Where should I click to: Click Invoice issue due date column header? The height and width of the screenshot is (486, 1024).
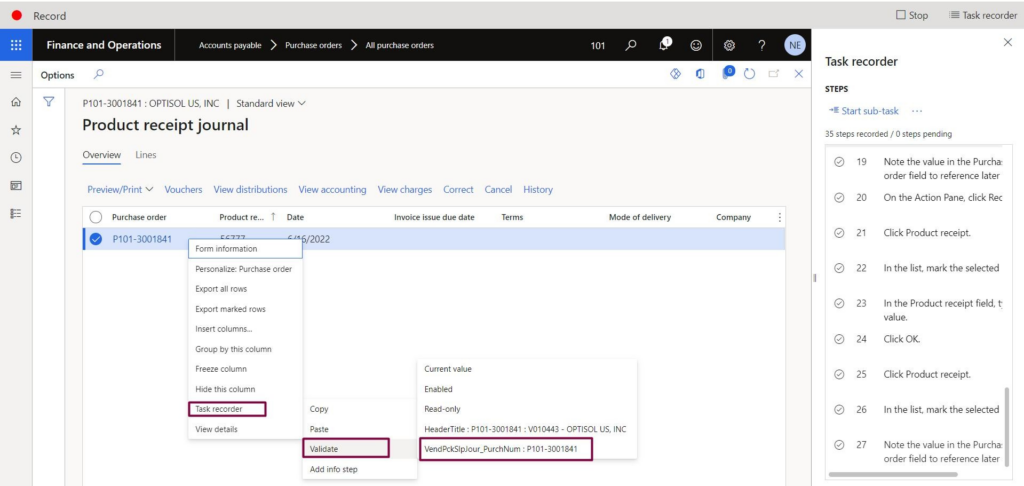click(x=434, y=218)
